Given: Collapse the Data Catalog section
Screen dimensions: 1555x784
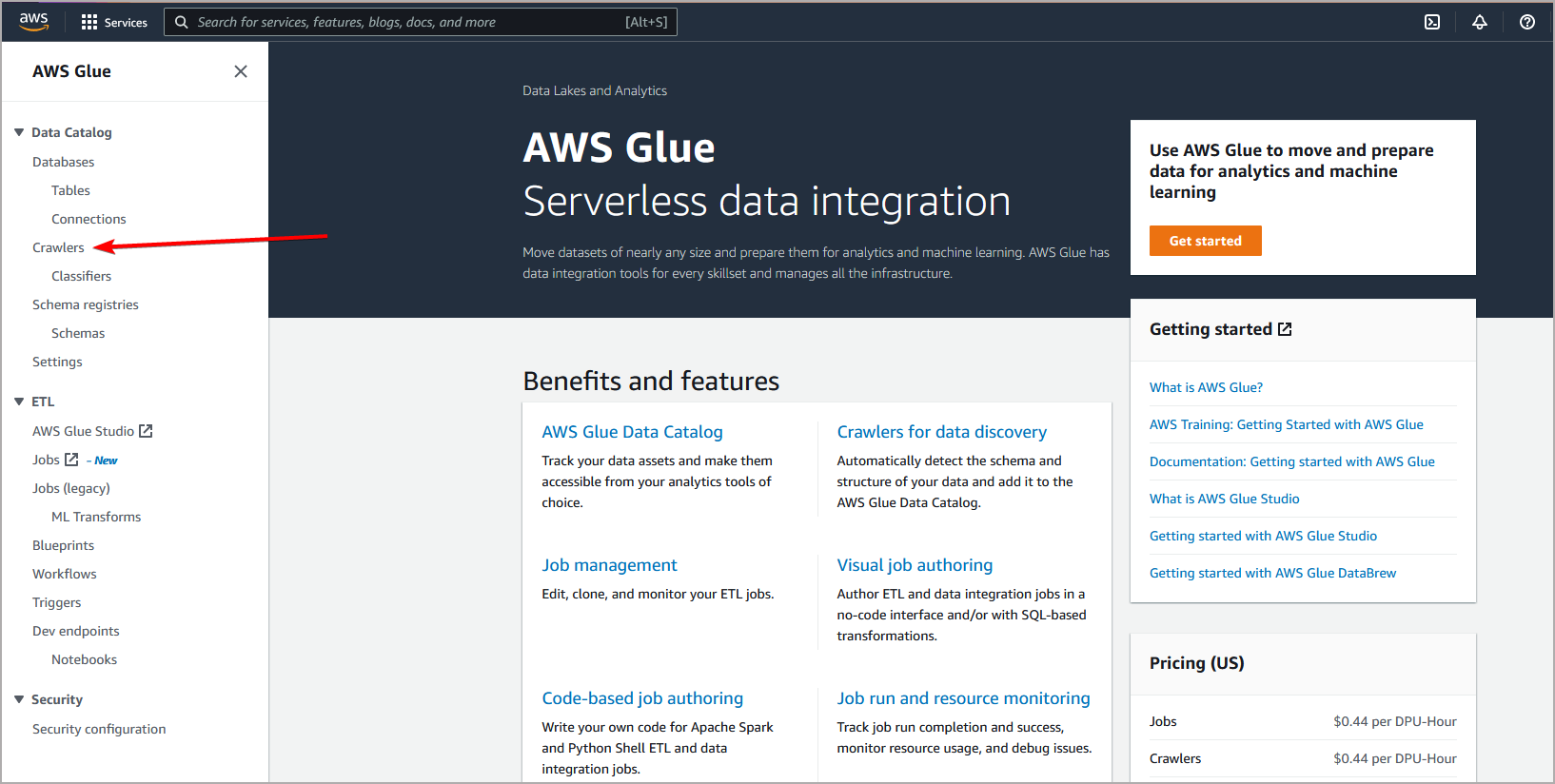Looking at the screenshot, I should pyautogui.click(x=19, y=132).
